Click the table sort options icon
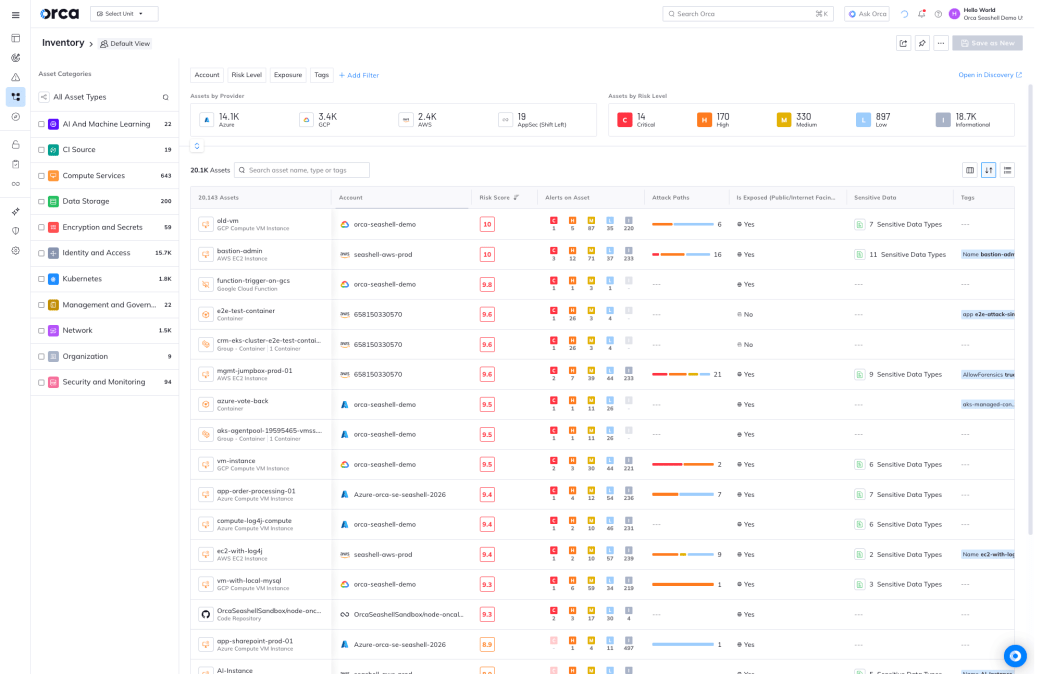This screenshot has height=674, width=1042. click(989, 171)
